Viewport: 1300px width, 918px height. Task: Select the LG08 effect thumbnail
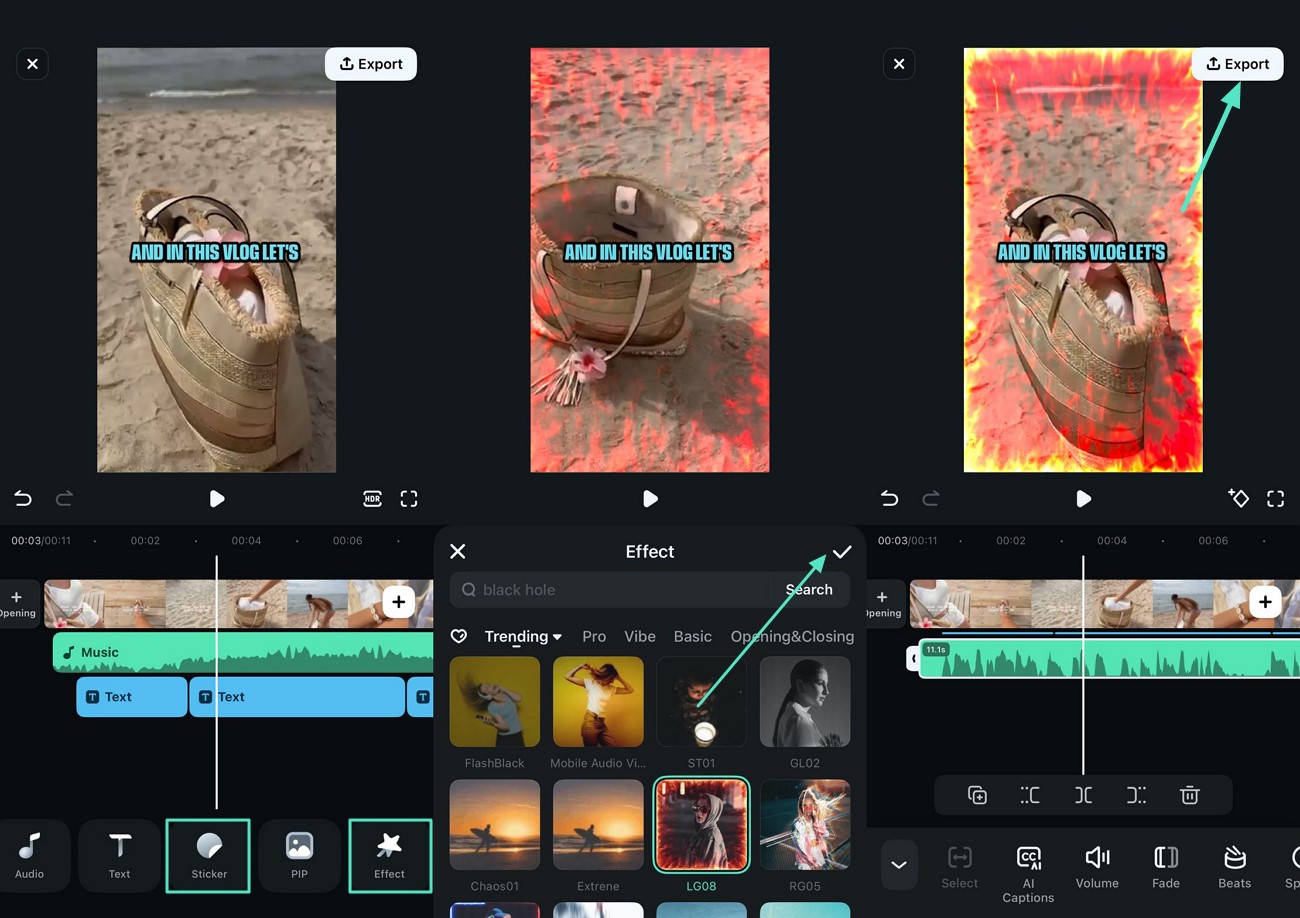tap(701, 825)
